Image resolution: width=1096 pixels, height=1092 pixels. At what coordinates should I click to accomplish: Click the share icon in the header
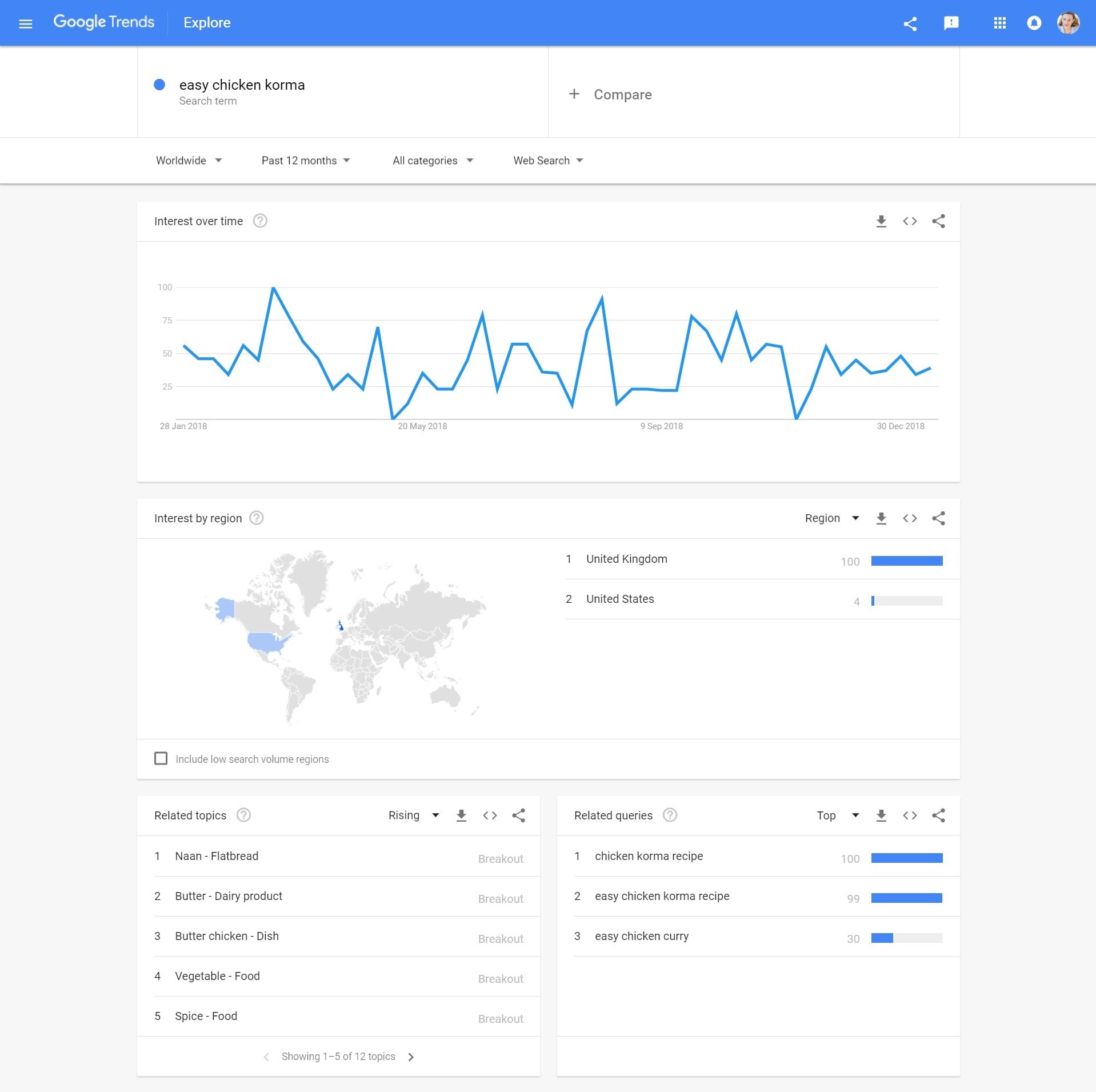pos(910,23)
